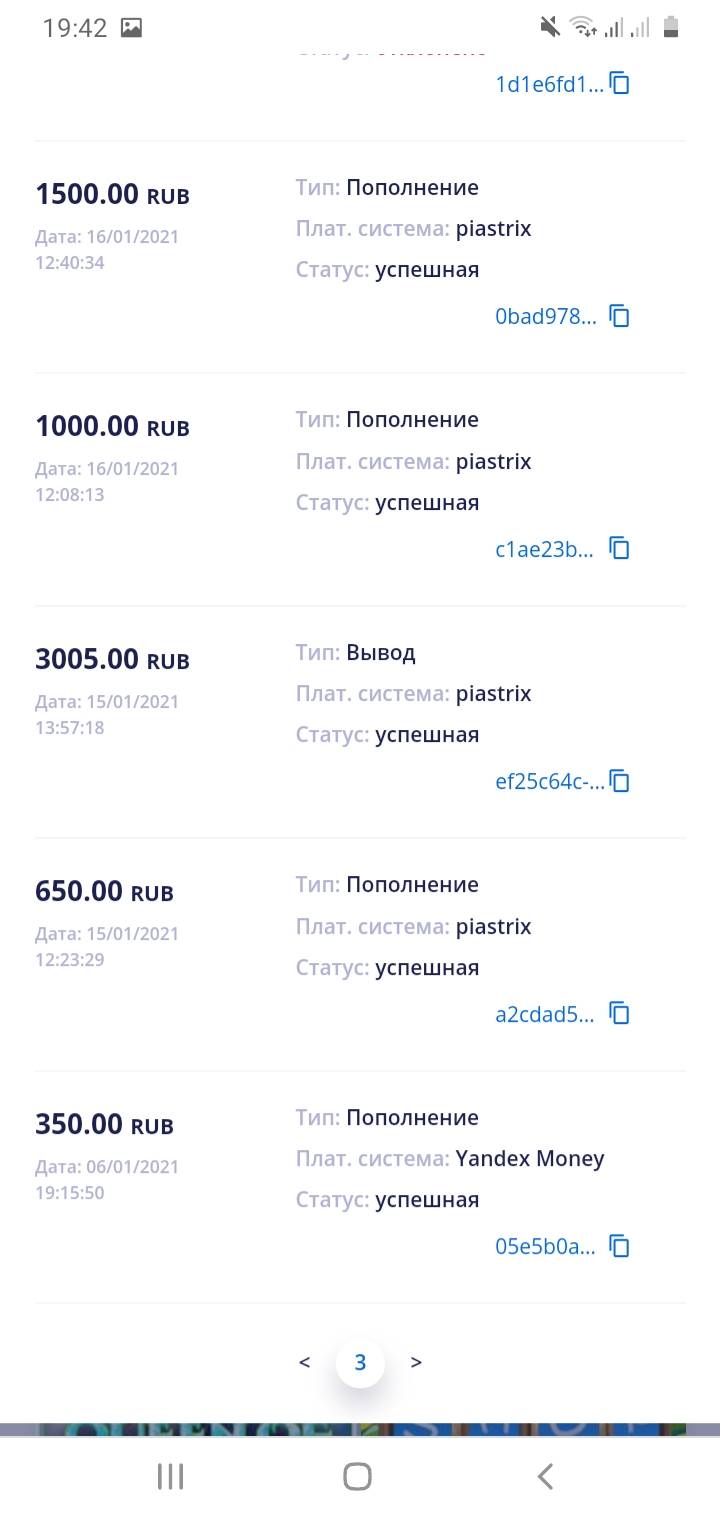720x1520 pixels.
Task: Copy ID of the 3005.00 RUB withdrawal
Action: point(620,781)
